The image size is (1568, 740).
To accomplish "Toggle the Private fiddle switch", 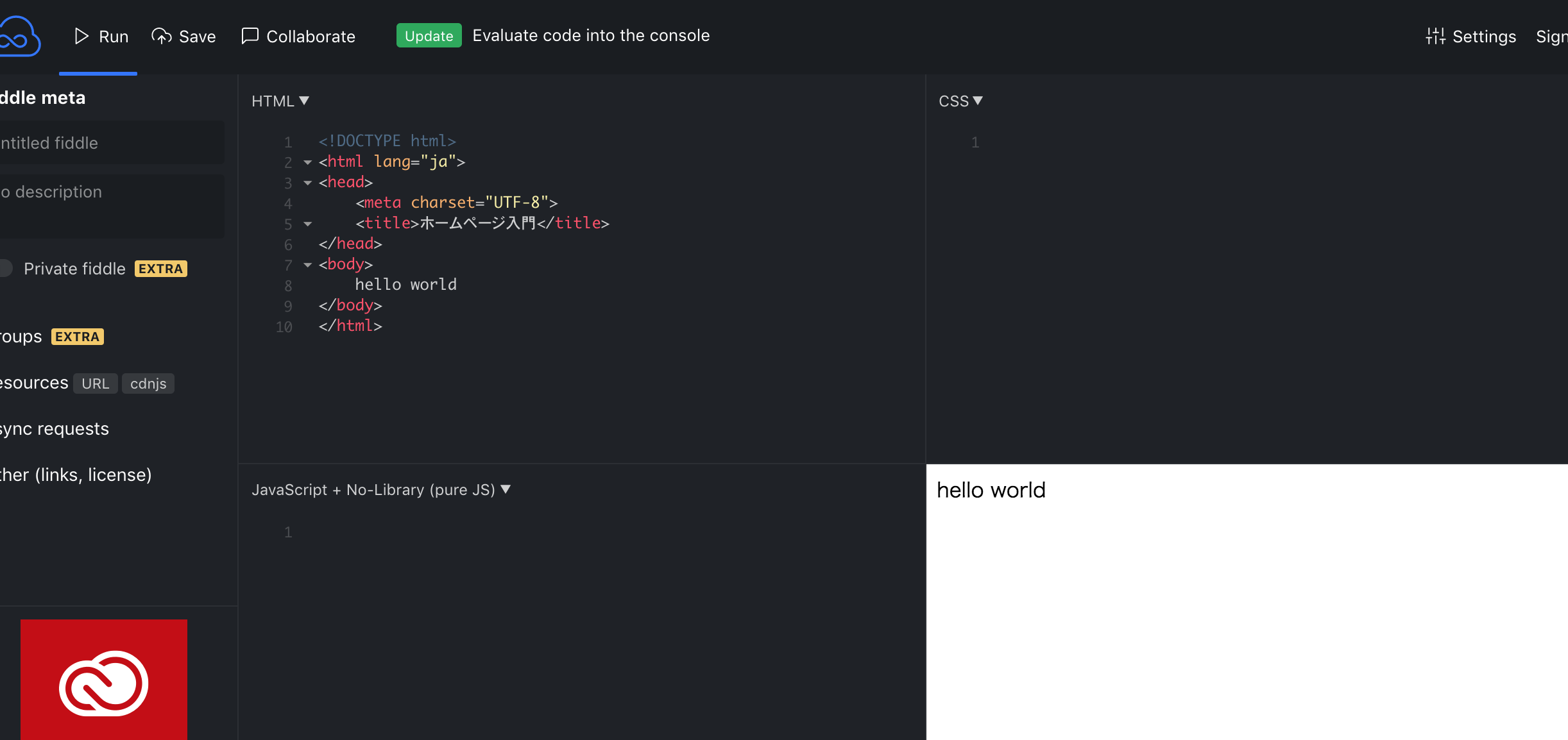I will pos(5,268).
